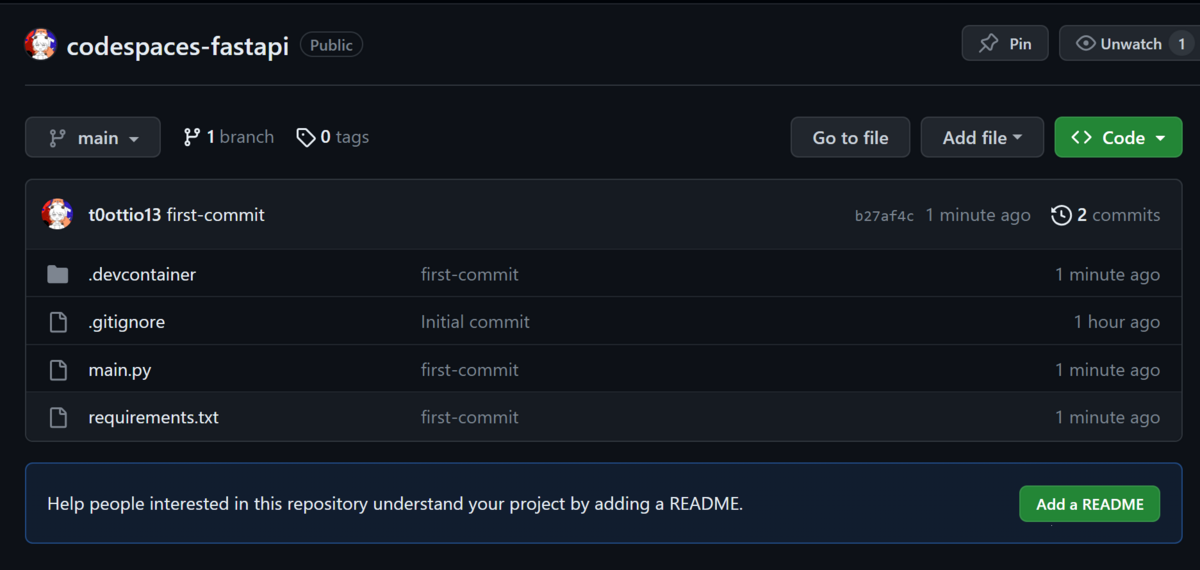Open the requirements.txt file link

153,417
